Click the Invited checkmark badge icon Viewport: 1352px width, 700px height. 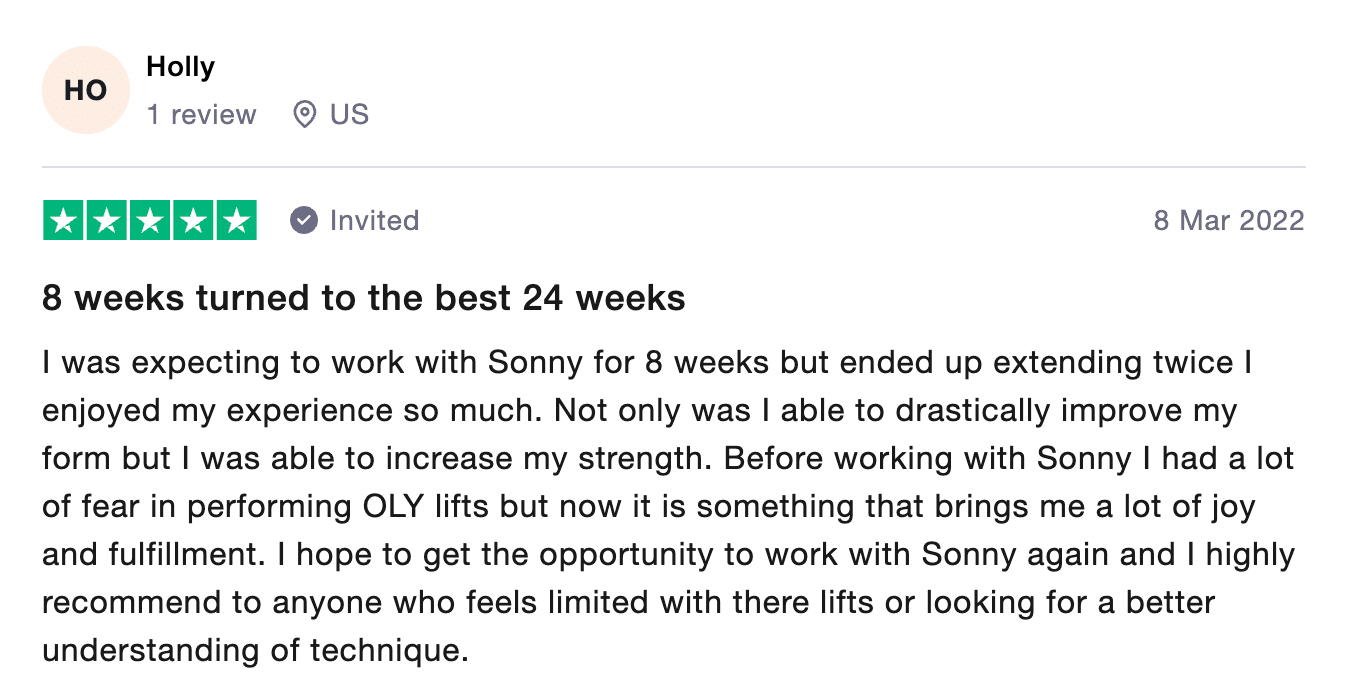(x=304, y=220)
